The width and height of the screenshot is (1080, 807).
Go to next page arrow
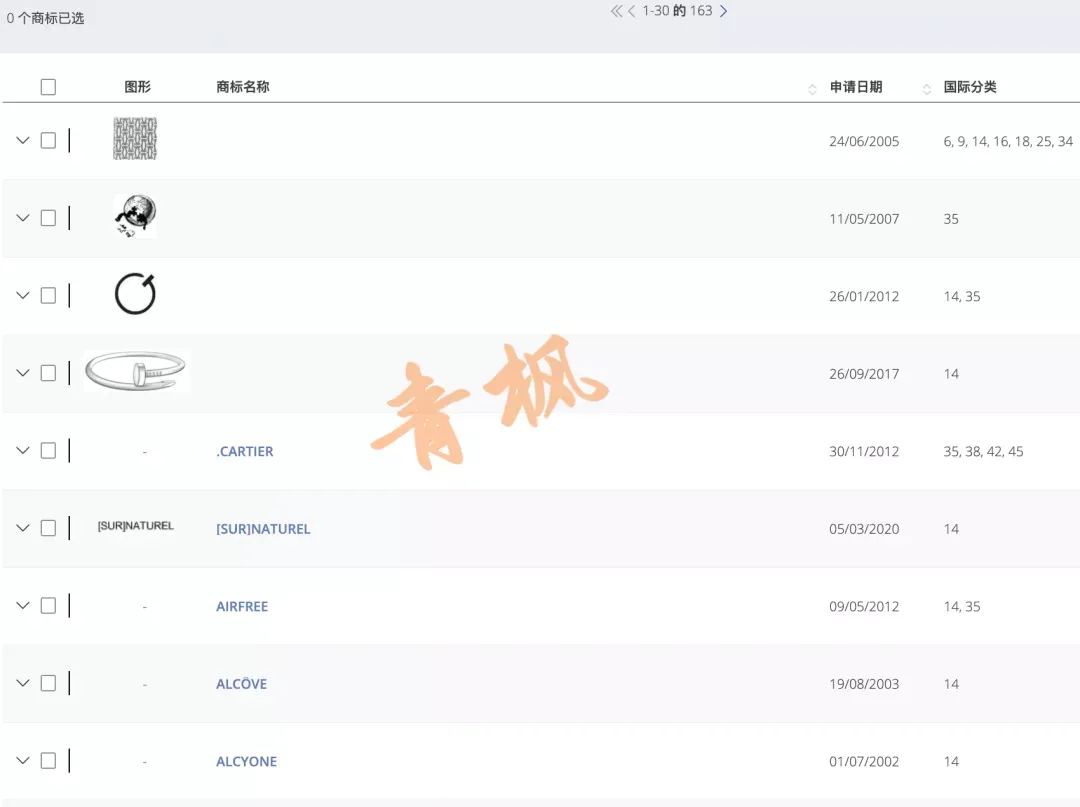point(723,11)
